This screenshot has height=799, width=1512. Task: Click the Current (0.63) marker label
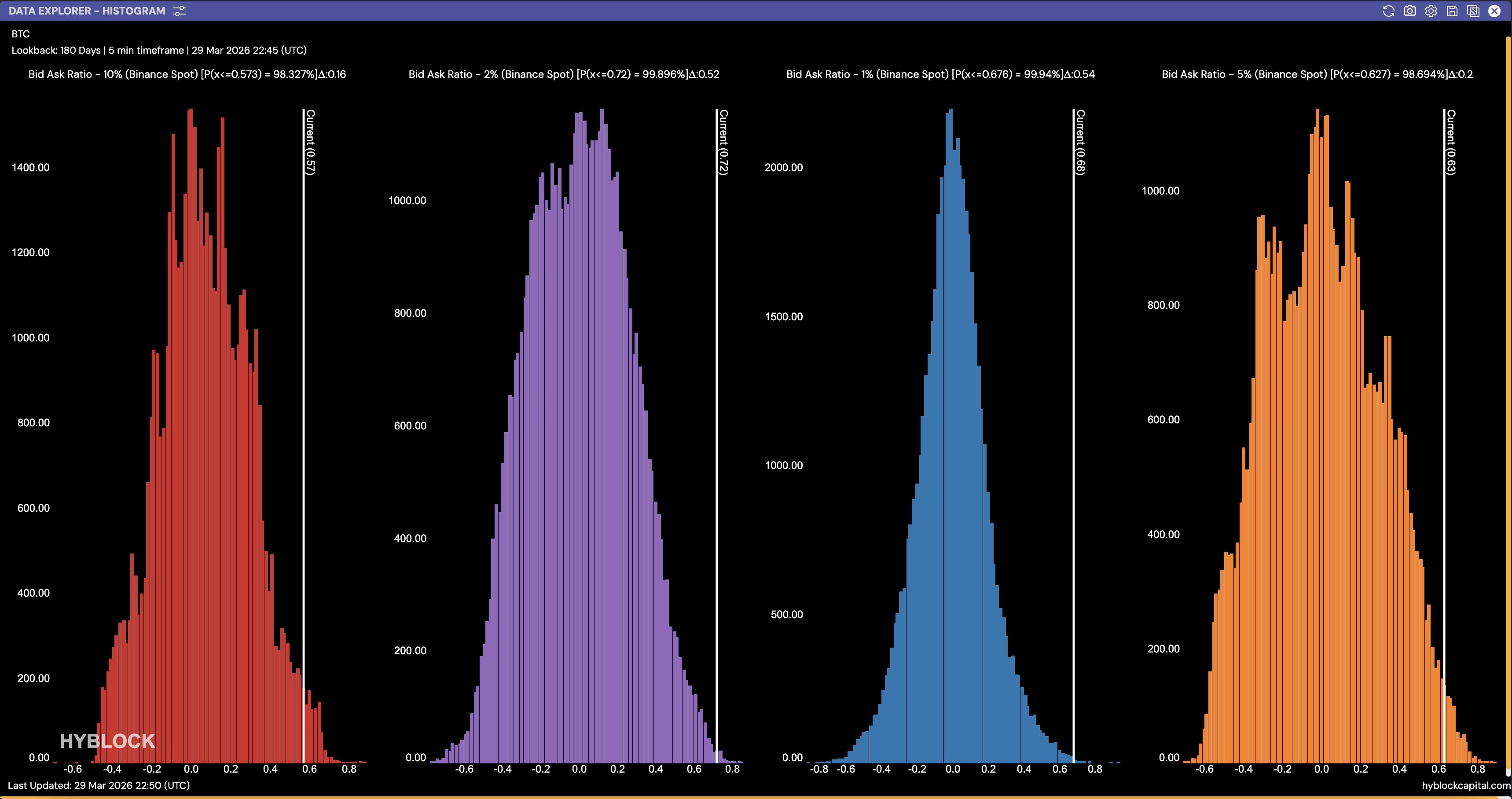tap(1451, 142)
